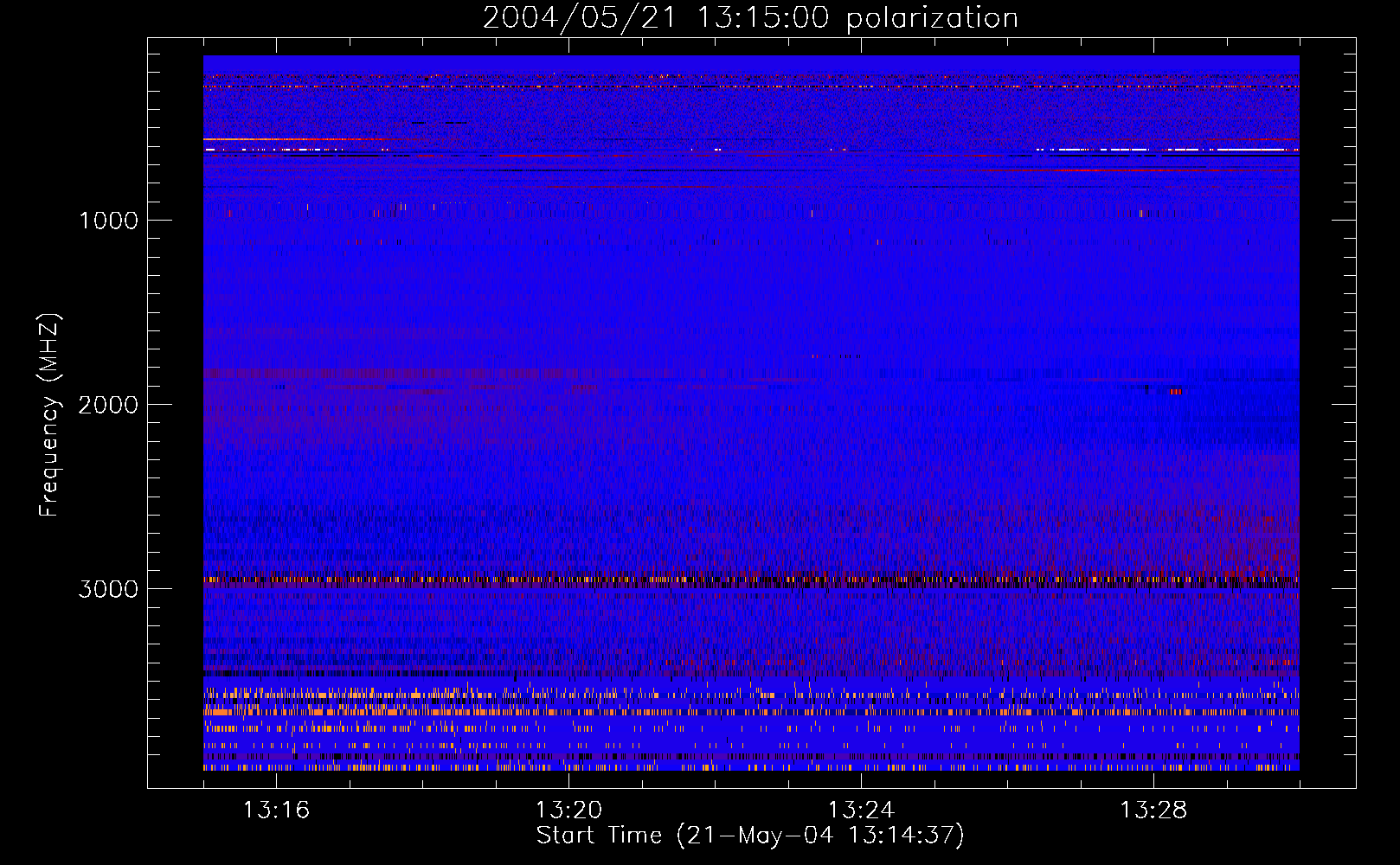Click the 1000 frequency tick label
The height and width of the screenshot is (865, 1400).
(108, 221)
